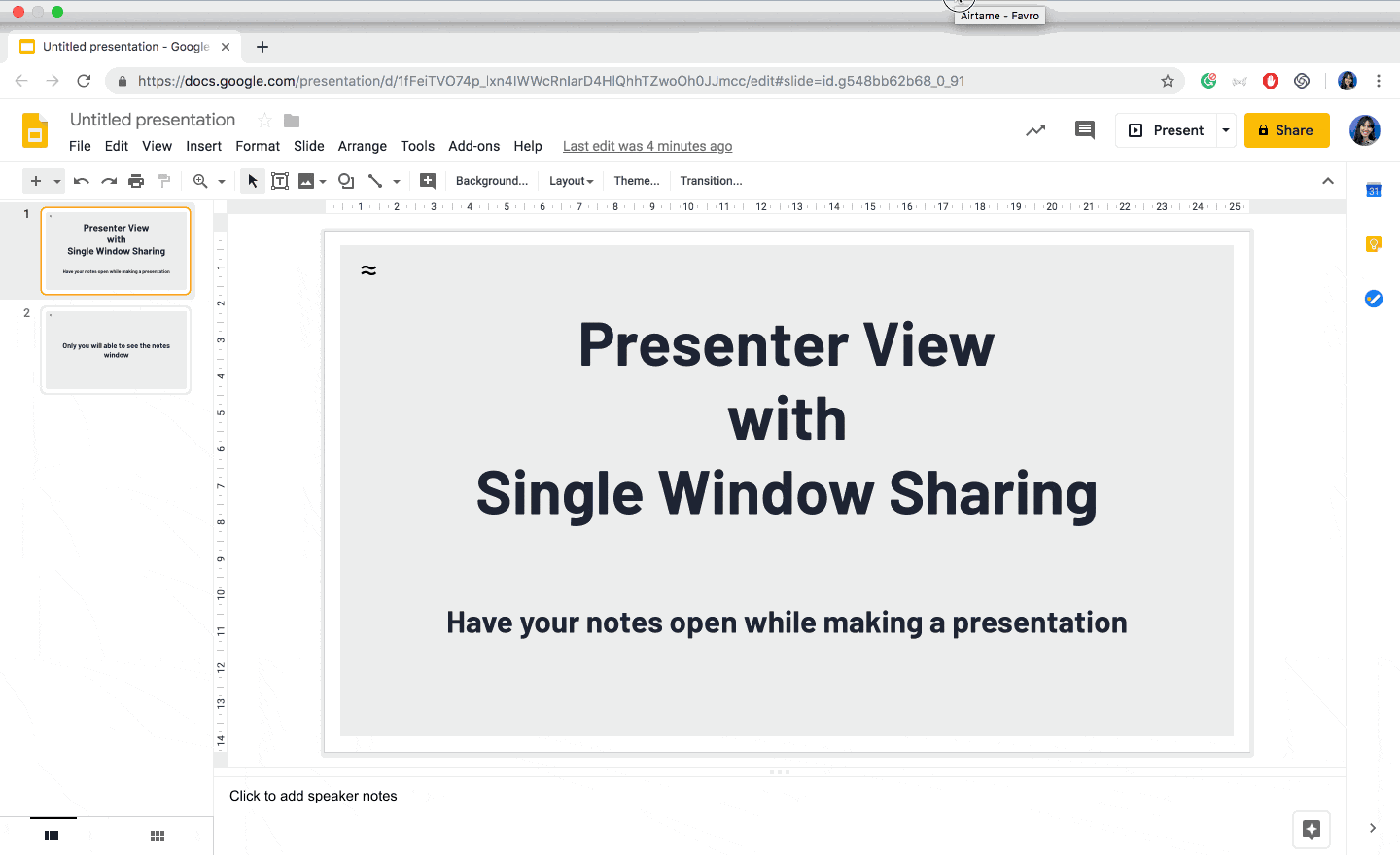Select the text box tool
1400x855 pixels.
click(x=280, y=181)
